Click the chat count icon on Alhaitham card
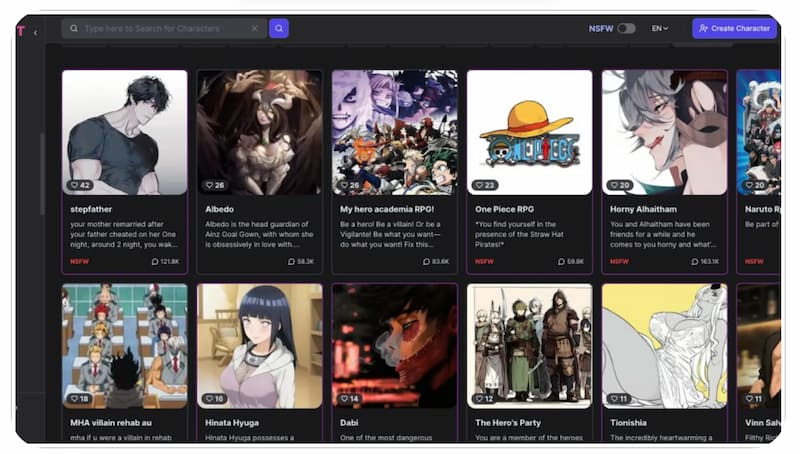This screenshot has width=800, height=454. (x=695, y=262)
